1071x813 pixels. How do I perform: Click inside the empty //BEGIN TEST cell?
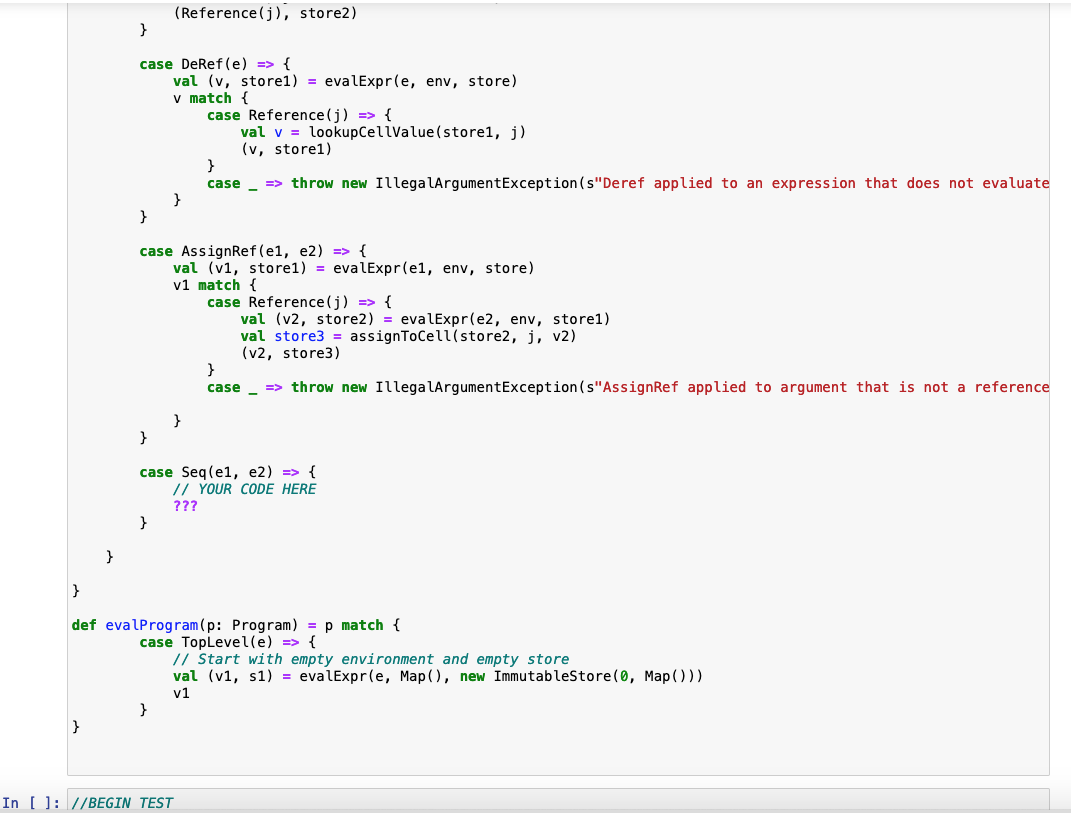tap(400, 803)
